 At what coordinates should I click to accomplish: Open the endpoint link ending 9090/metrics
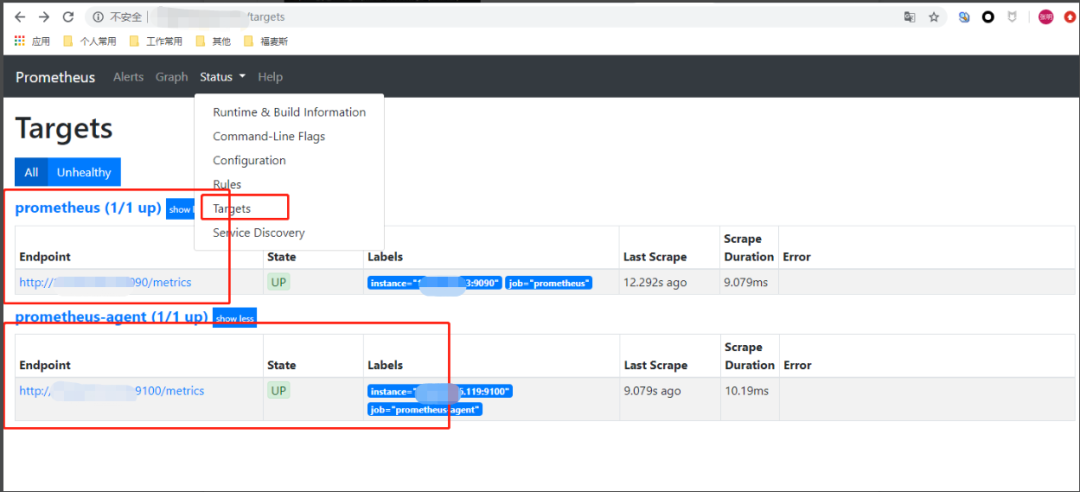click(x=105, y=282)
